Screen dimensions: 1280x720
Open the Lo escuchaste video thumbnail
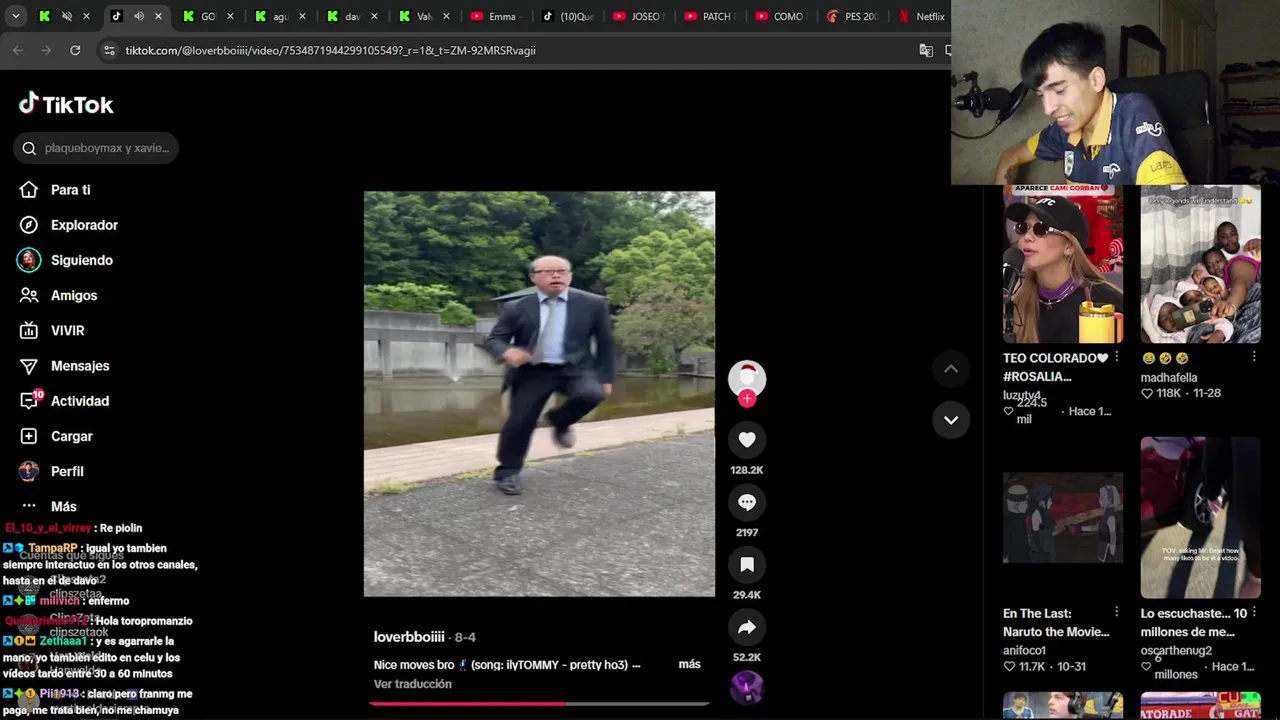[1200, 518]
